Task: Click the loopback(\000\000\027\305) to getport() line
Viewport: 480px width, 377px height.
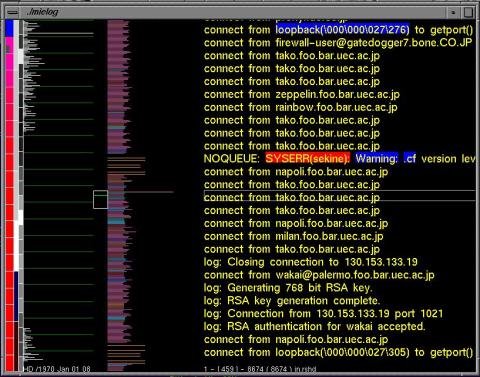Action: [x=338, y=352]
